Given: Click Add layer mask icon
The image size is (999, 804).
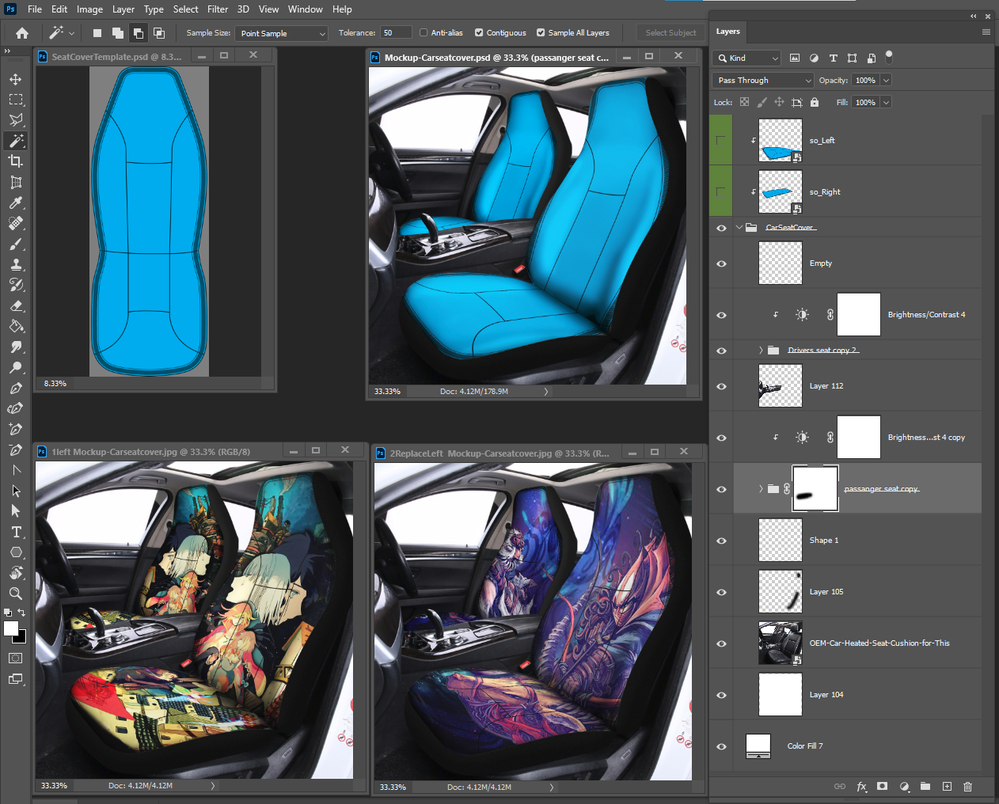Looking at the screenshot, I should pos(882,787).
